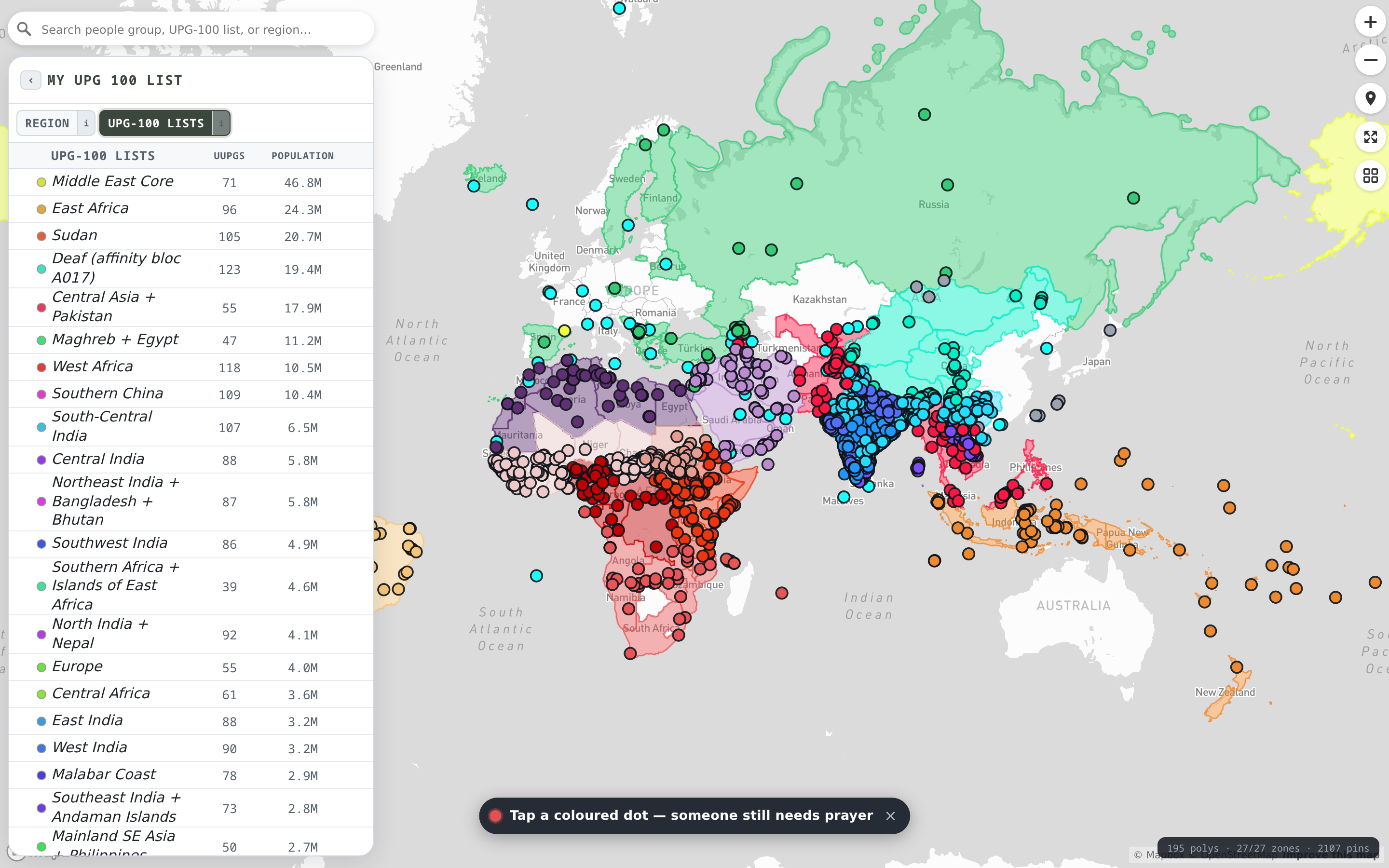Screen dimensions: 1389x868
Task: Switch to the Region tab
Action: coord(47,123)
